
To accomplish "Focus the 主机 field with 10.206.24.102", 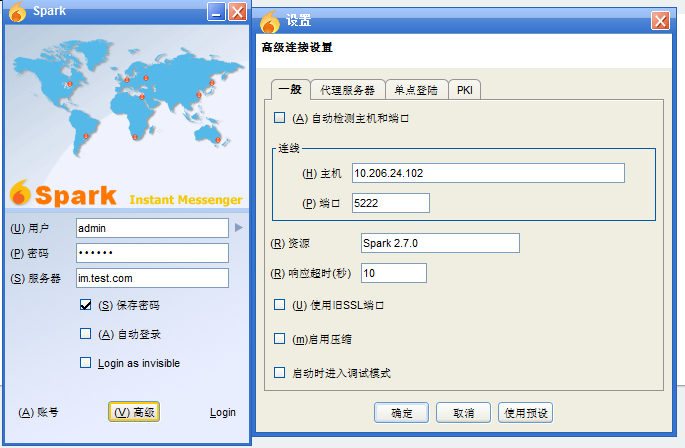I will tap(488, 173).
